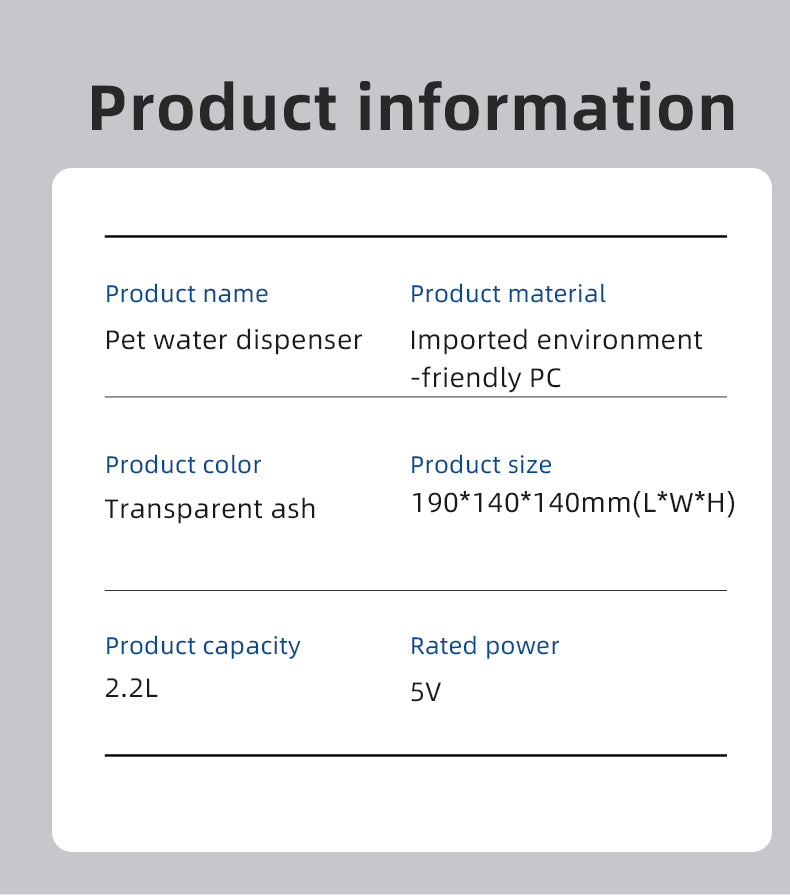The width and height of the screenshot is (790, 896).
Task: Click the thick divider below 2.2L
Action: tap(415, 755)
